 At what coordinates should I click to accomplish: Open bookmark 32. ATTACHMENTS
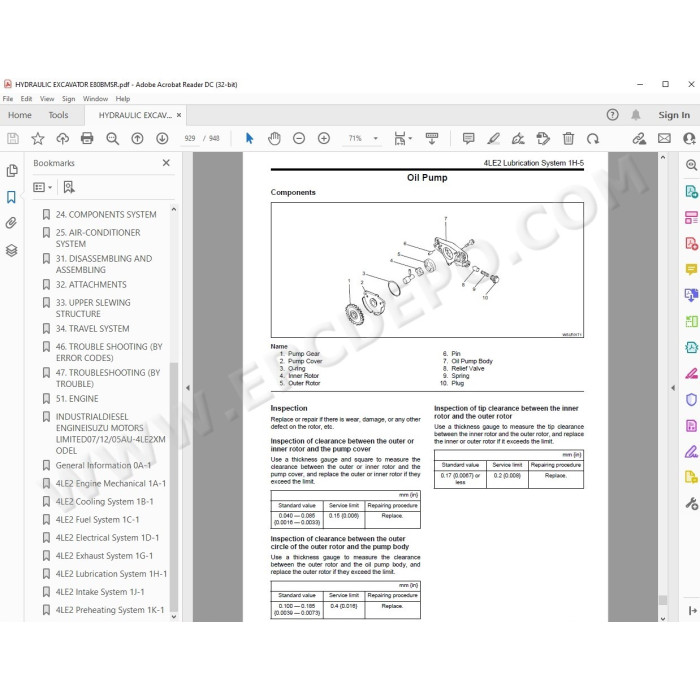coord(91,285)
